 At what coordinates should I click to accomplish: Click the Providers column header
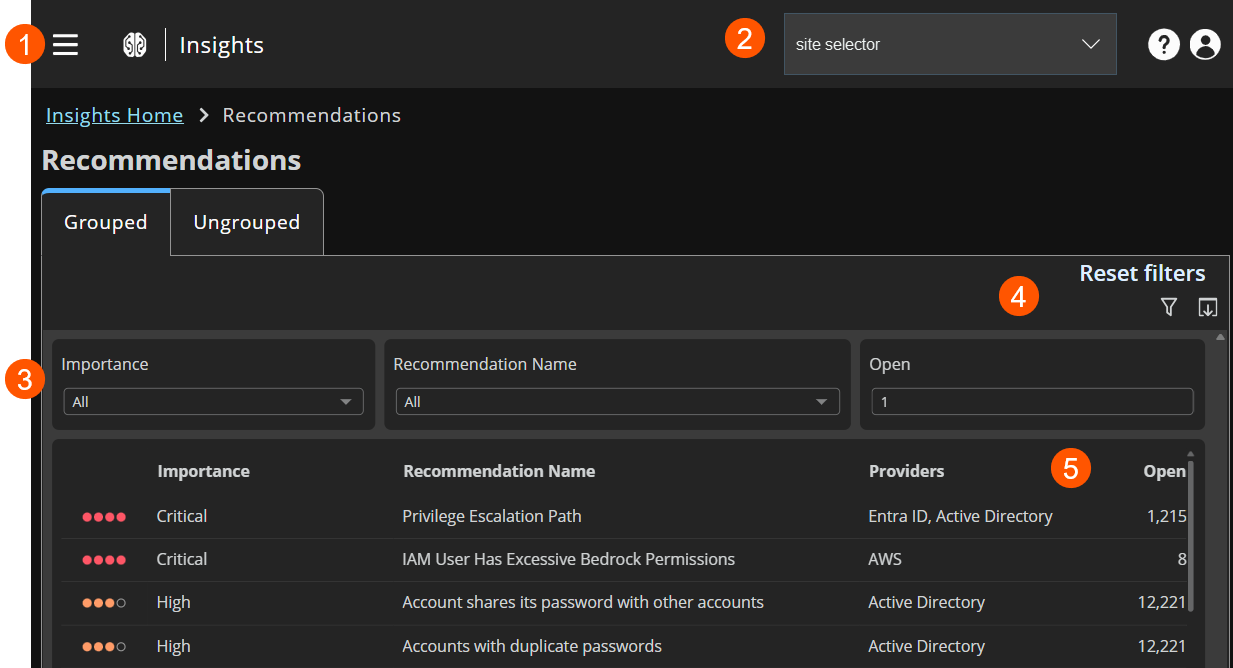[x=906, y=471]
